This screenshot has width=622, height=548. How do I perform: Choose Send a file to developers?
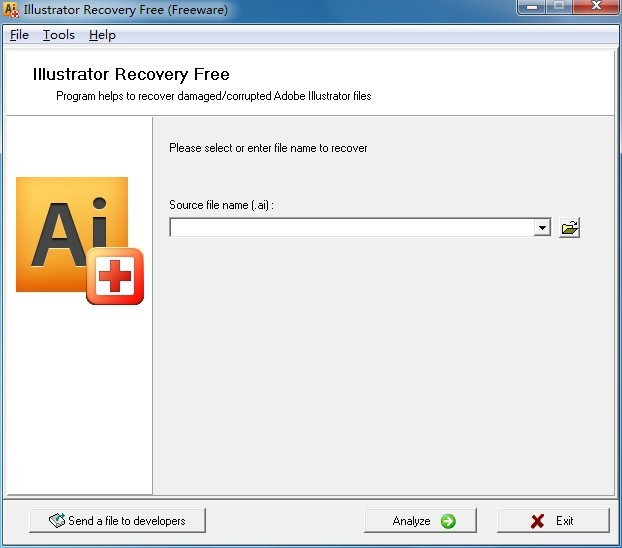point(118,521)
